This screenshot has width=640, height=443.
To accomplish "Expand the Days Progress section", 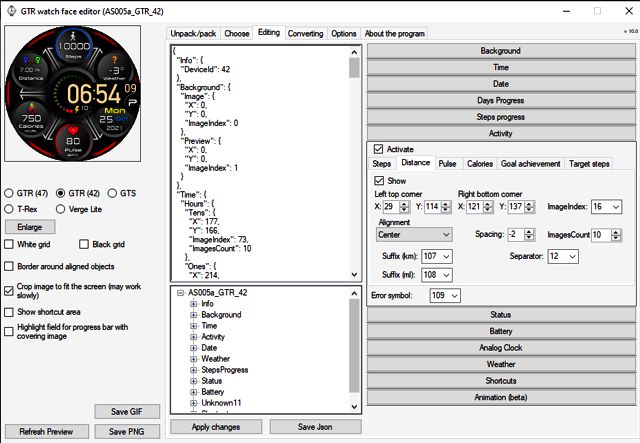I will pyautogui.click(x=501, y=100).
